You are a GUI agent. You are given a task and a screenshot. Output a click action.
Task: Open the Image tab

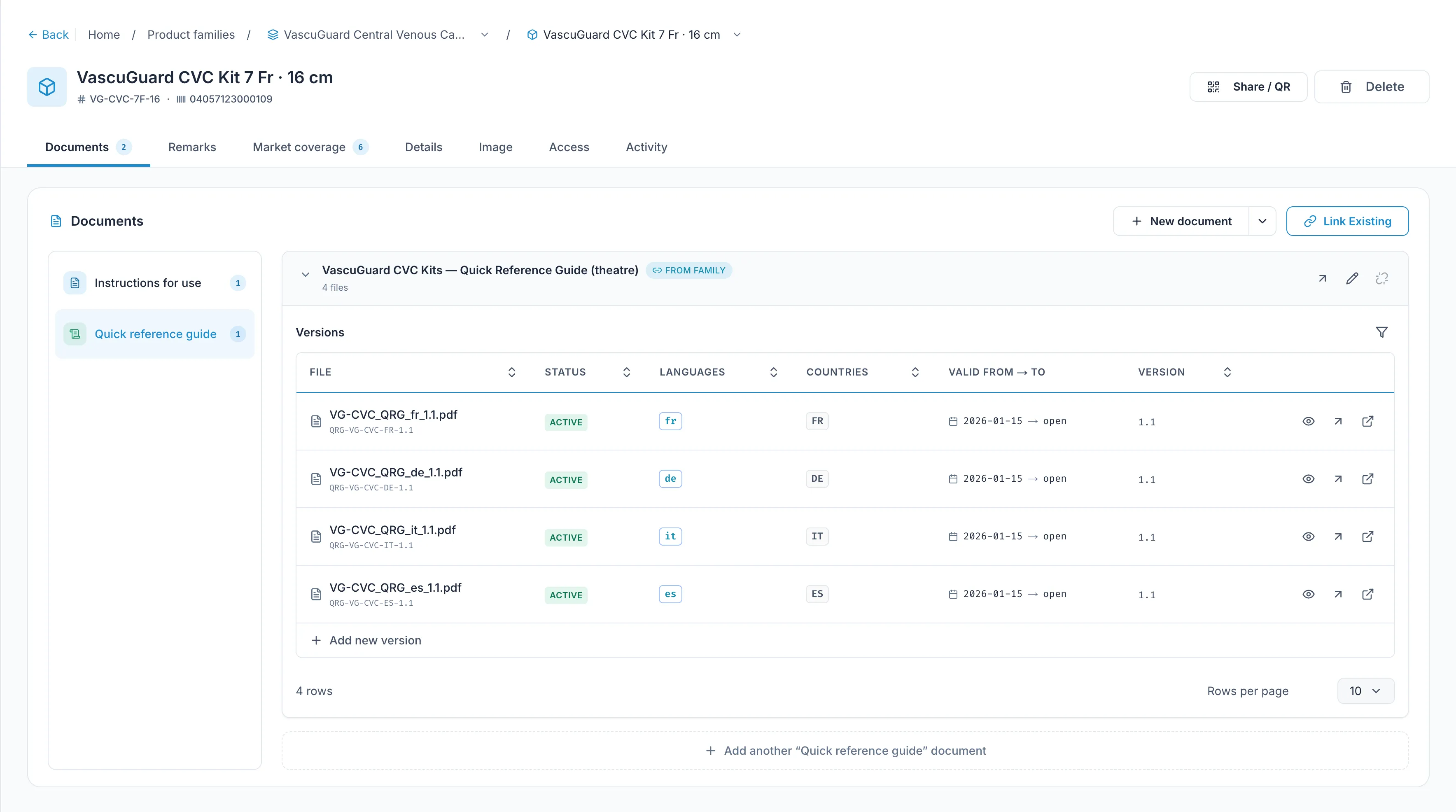tap(496, 147)
